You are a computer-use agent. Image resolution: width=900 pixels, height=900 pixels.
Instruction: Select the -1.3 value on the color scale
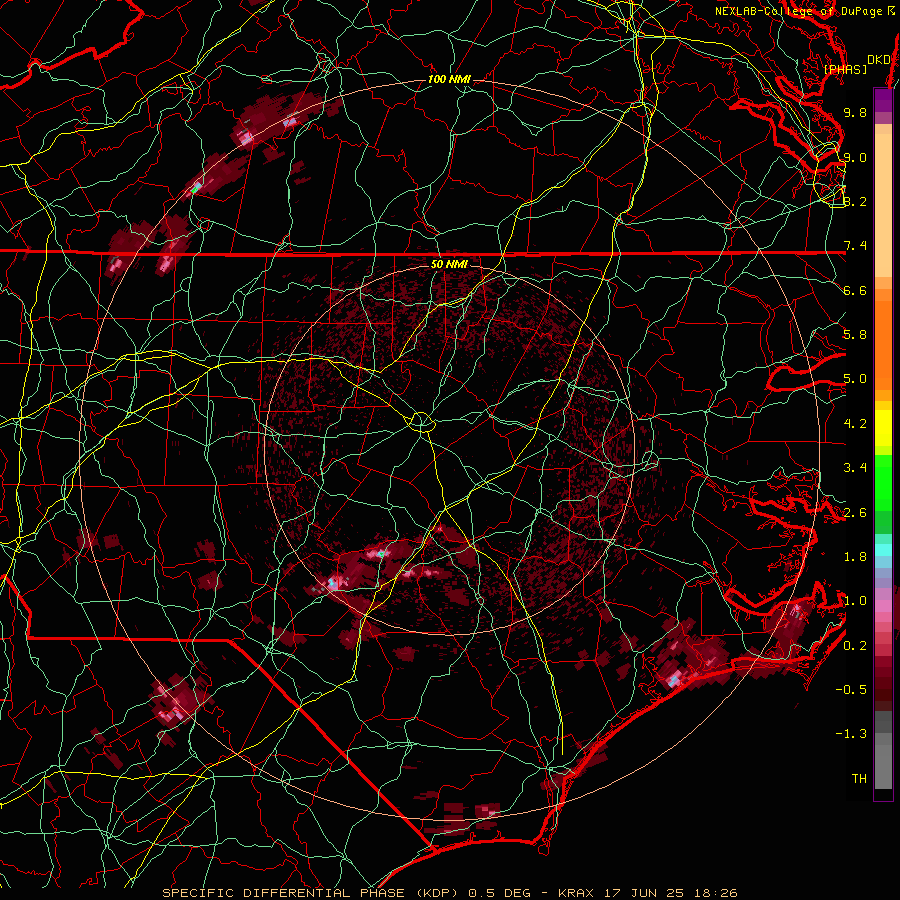click(x=852, y=734)
